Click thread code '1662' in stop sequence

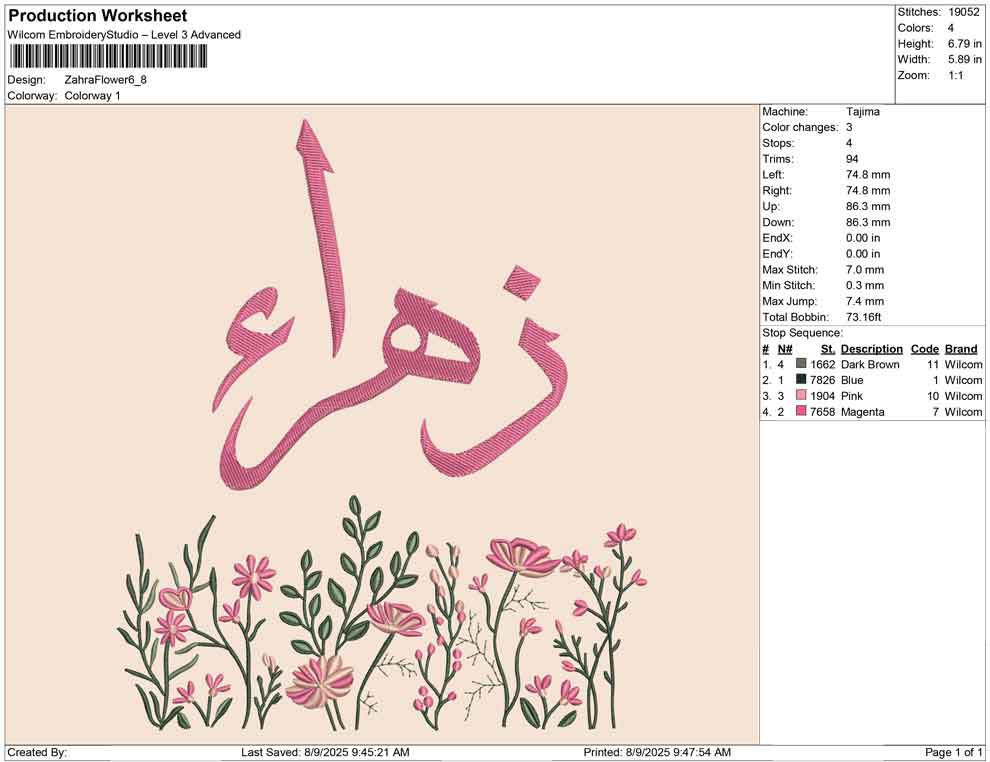point(823,364)
